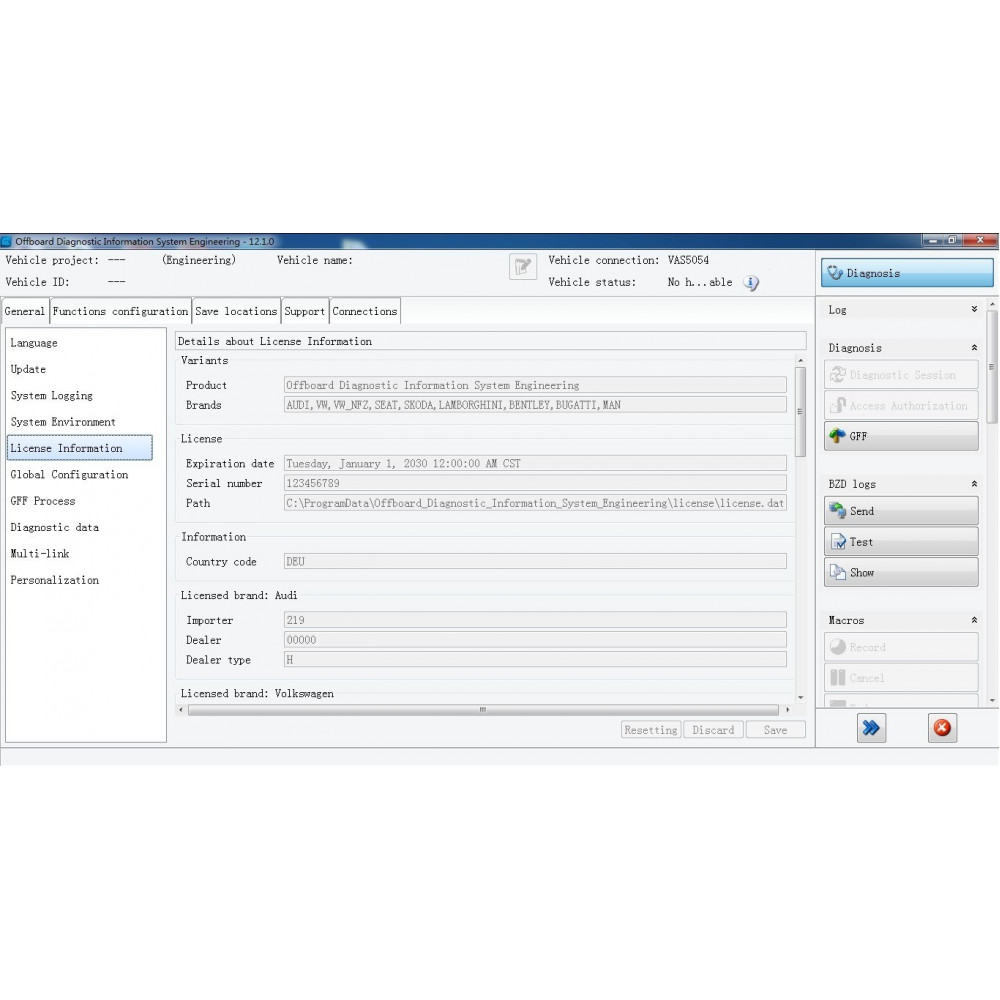Collapse the Diagnosis section
Screen dimensions: 1000x1000
pyautogui.click(x=974, y=348)
